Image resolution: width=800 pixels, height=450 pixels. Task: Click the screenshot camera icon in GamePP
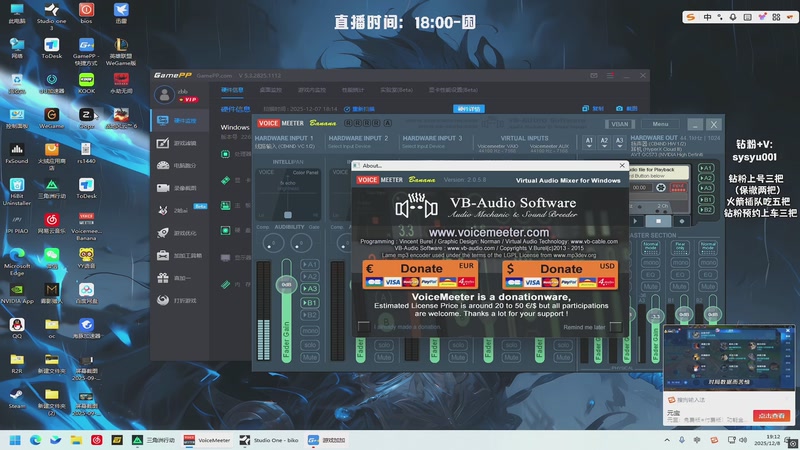click(619, 109)
